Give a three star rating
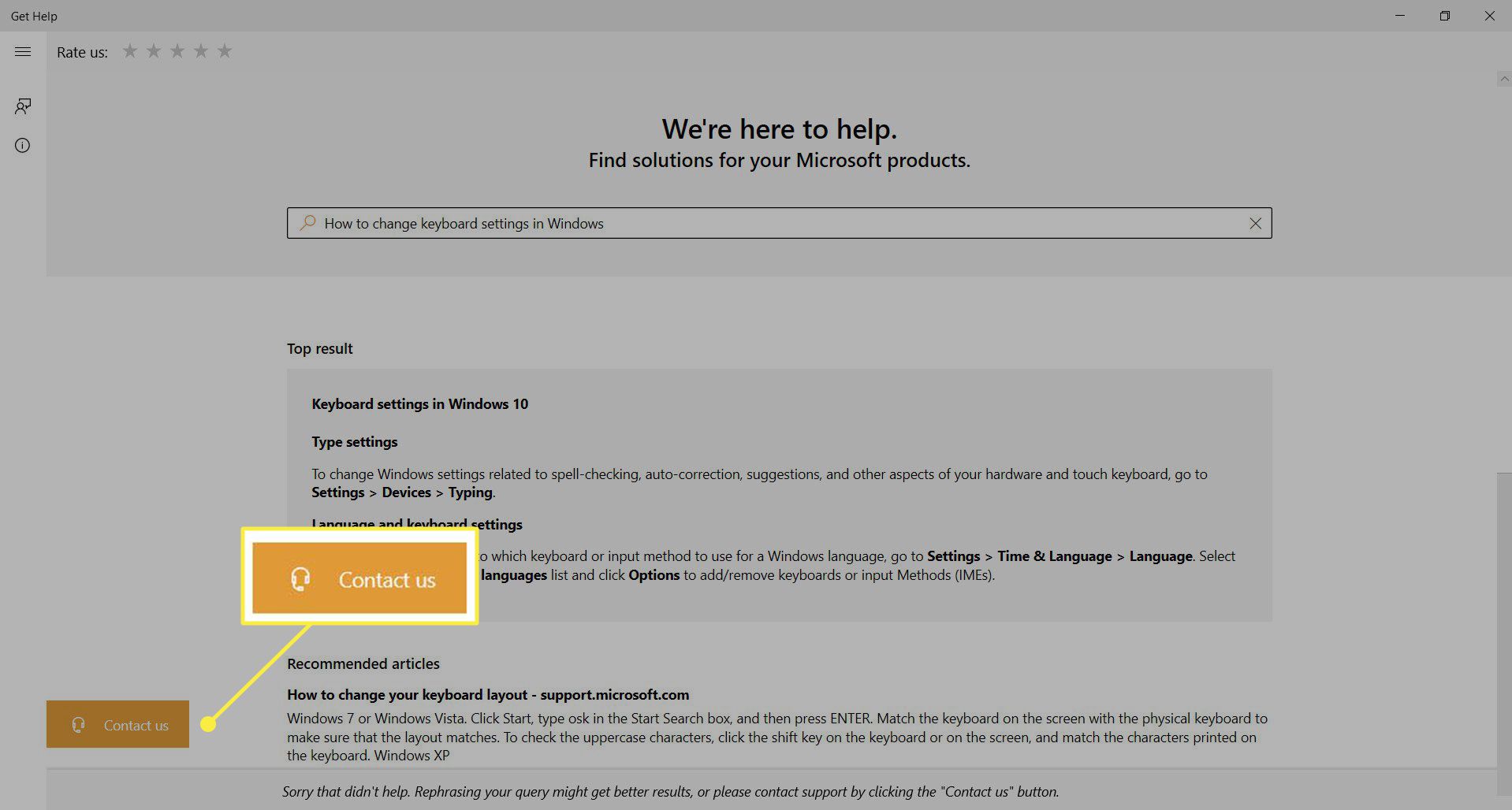This screenshot has width=1512, height=810. [177, 51]
